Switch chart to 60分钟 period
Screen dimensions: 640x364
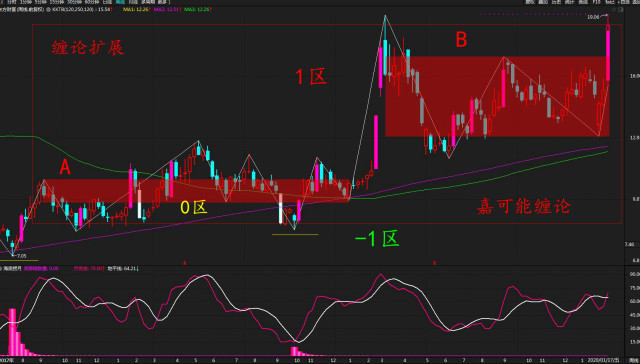[x=91, y=2]
